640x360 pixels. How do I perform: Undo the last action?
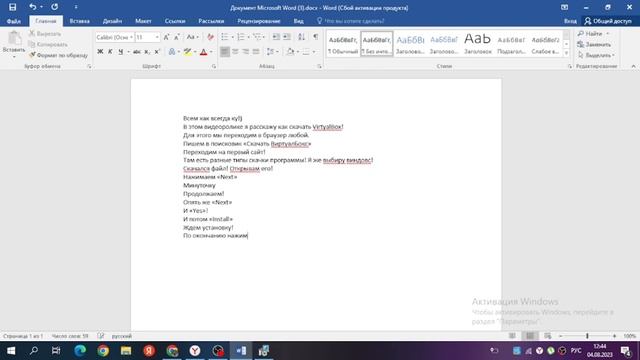pyautogui.click(x=33, y=7)
